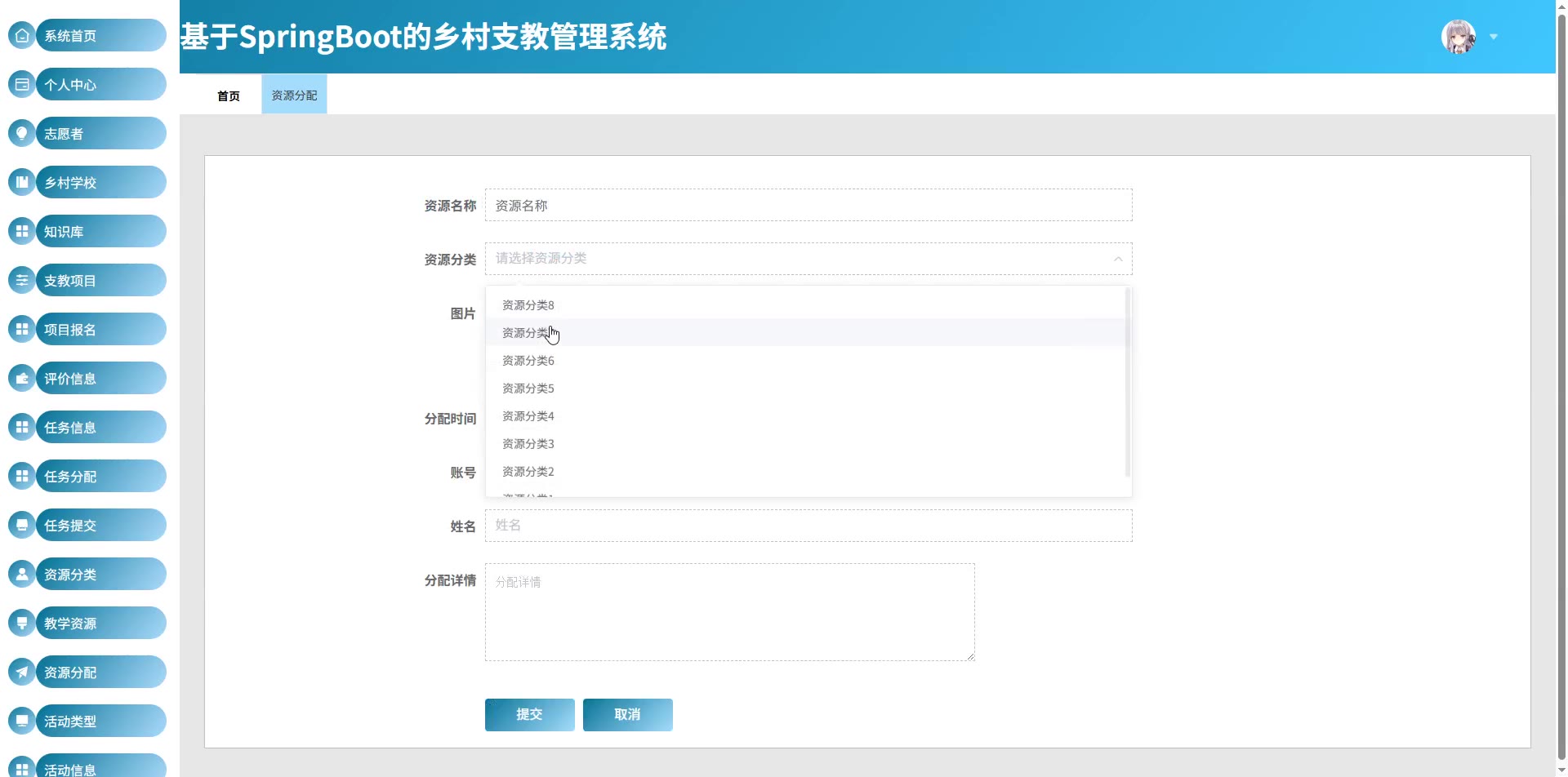Focus the 资源名称 input field

[808, 206]
